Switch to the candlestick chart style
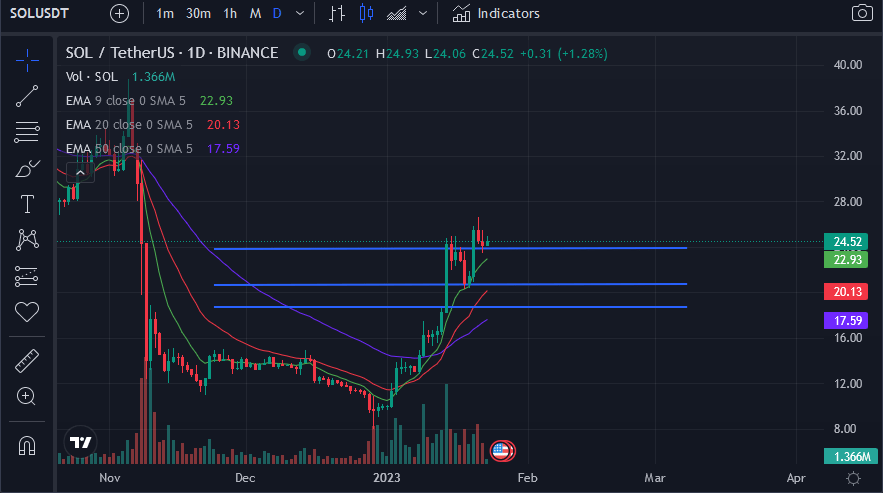 point(366,14)
